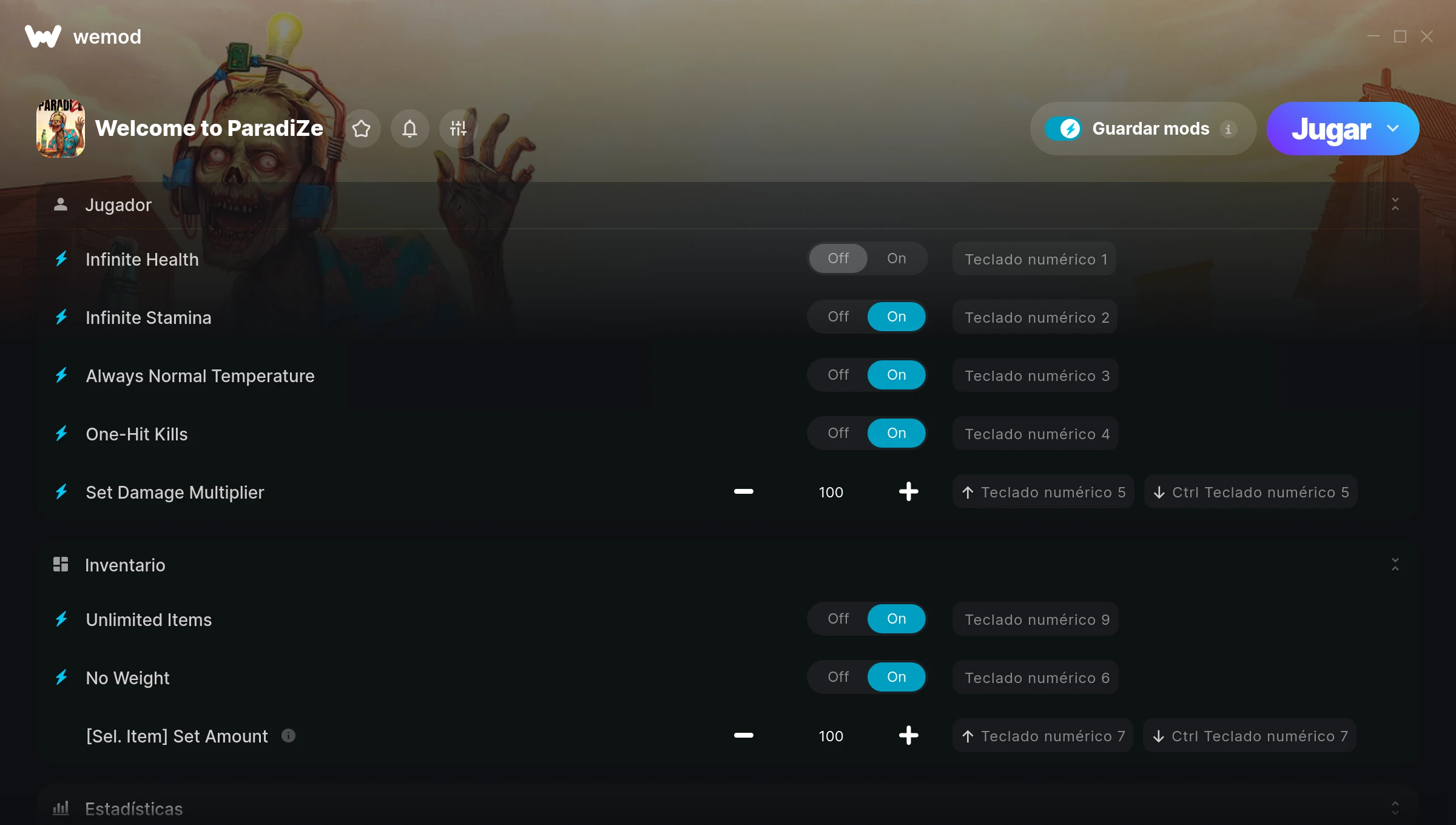Open info icon beside [Sel. Item] Set Amount
The height and width of the screenshot is (825, 1456).
point(289,736)
